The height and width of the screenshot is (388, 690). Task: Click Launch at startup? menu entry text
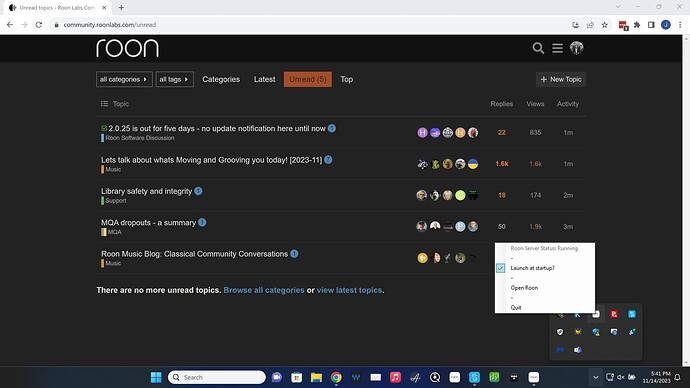tap(532, 268)
